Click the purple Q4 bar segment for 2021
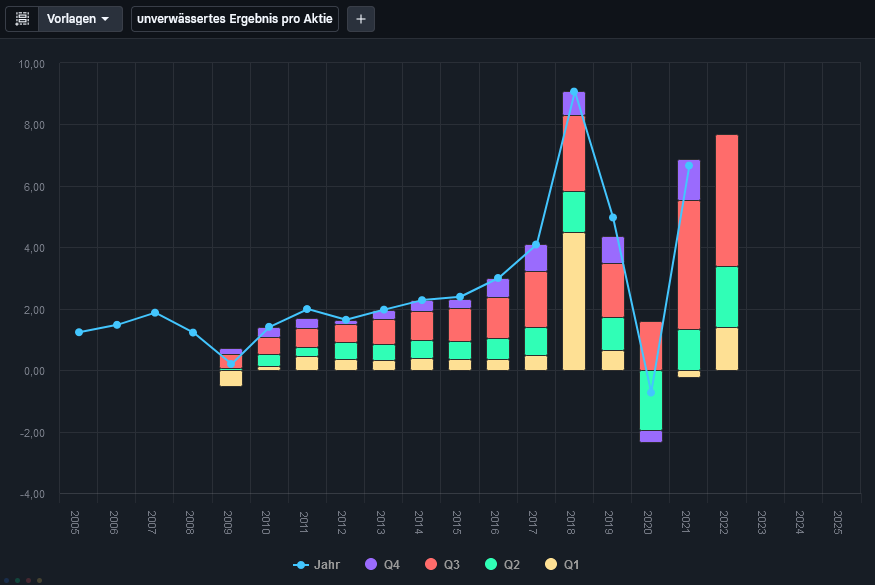 [x=689, y=180]
